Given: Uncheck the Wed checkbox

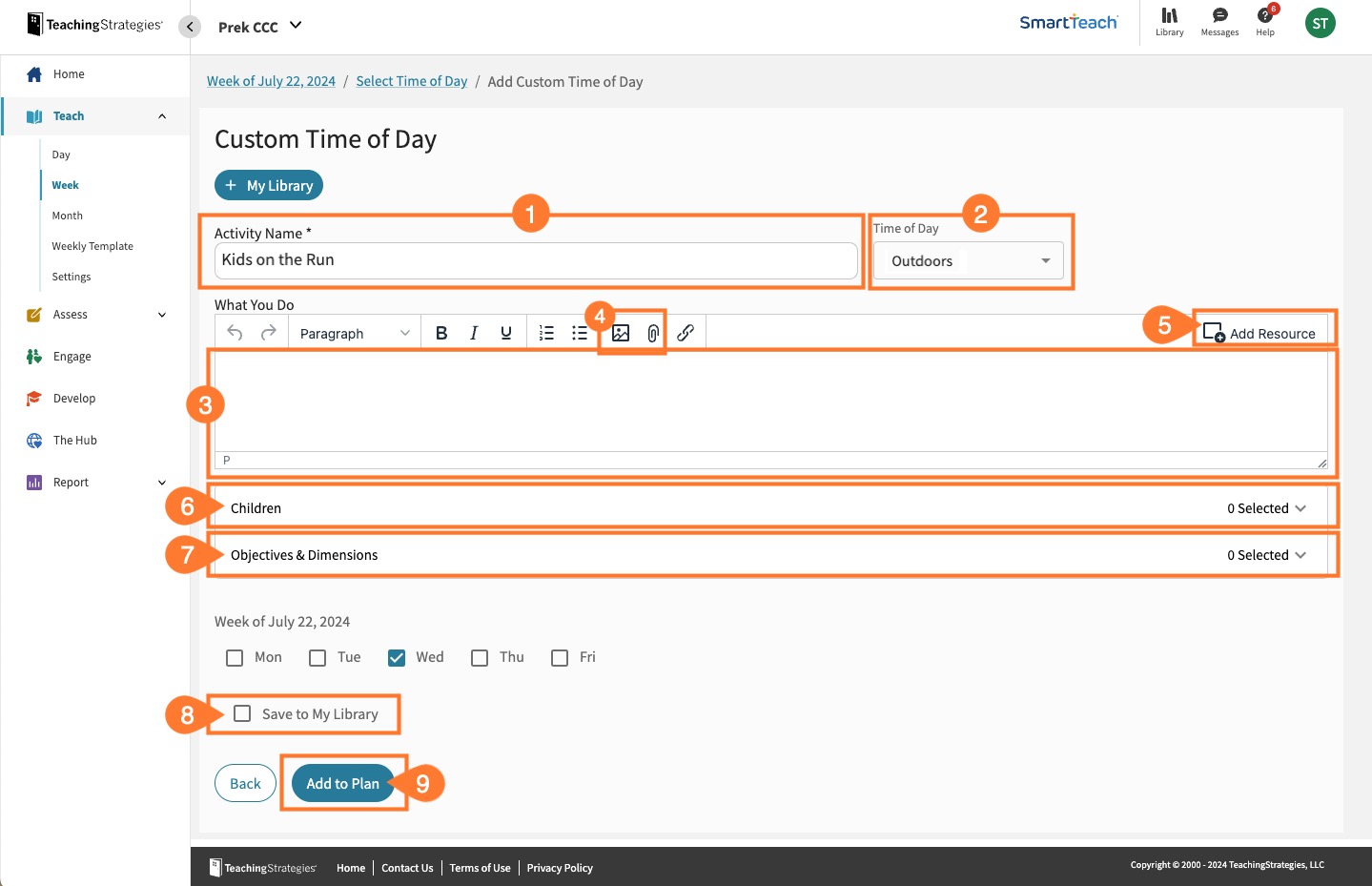Looking at the screenshot, I should (396, 657).
